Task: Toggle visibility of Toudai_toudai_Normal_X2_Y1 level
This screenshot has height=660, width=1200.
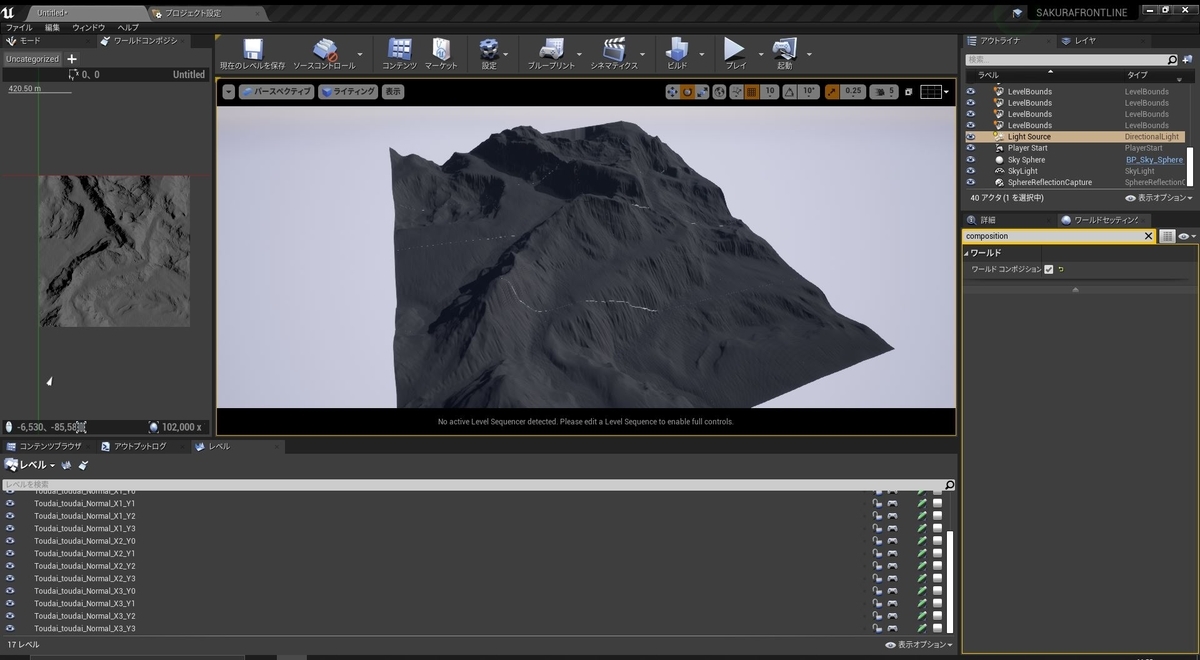Action: pos(10,553)
